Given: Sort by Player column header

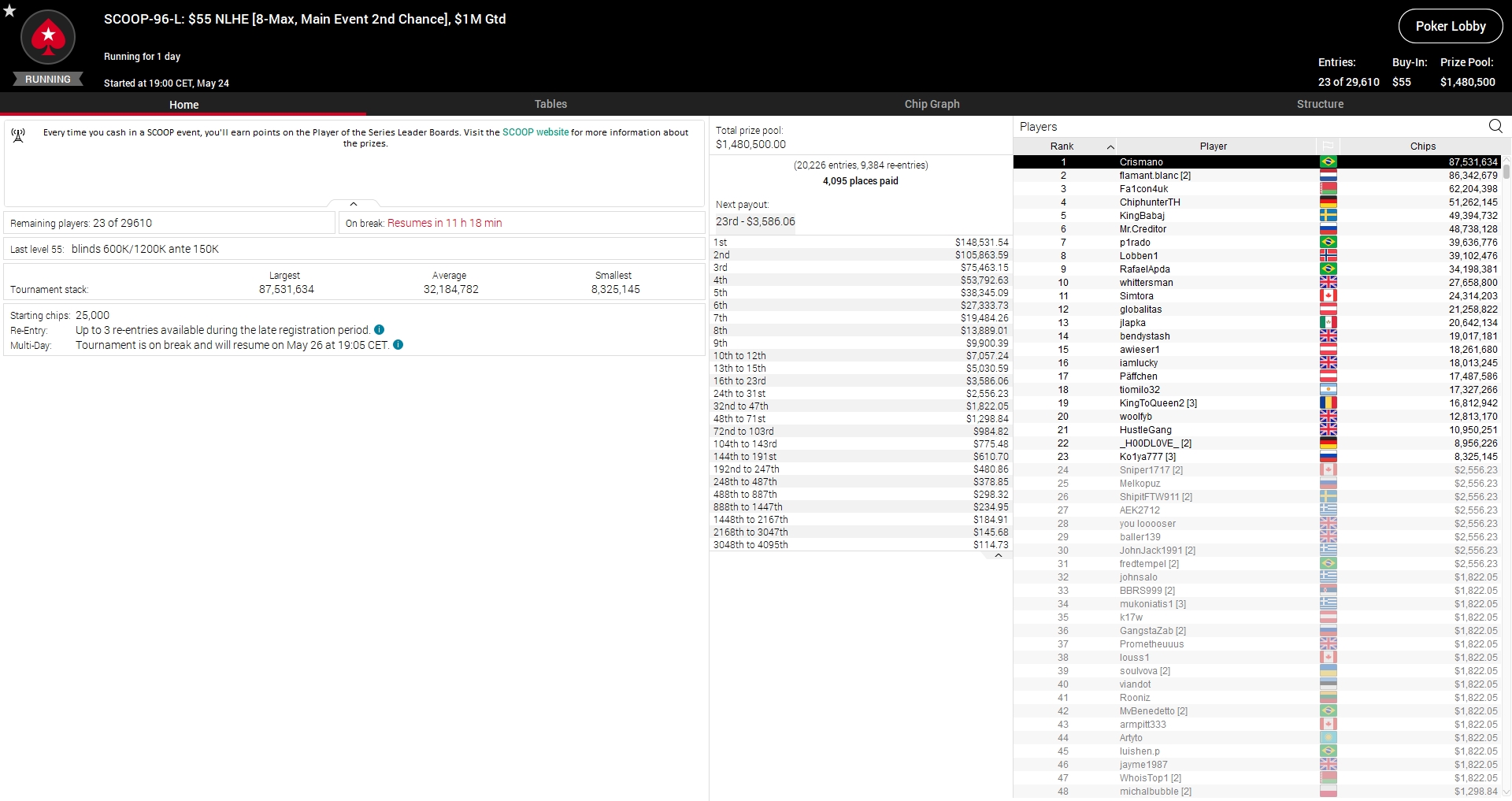Looking at the screenshot, I should (x=1214, y=146).
